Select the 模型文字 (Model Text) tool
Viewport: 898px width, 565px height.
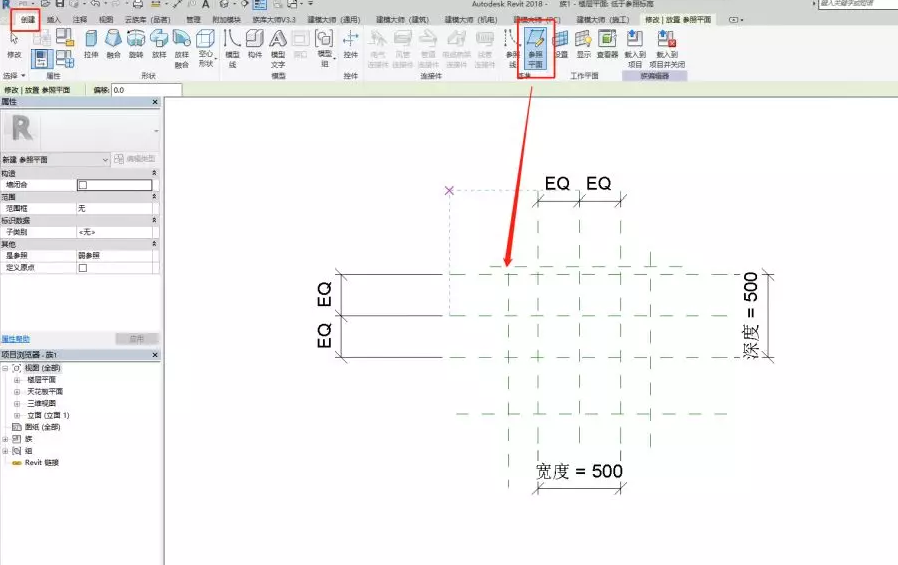point(278,48)
